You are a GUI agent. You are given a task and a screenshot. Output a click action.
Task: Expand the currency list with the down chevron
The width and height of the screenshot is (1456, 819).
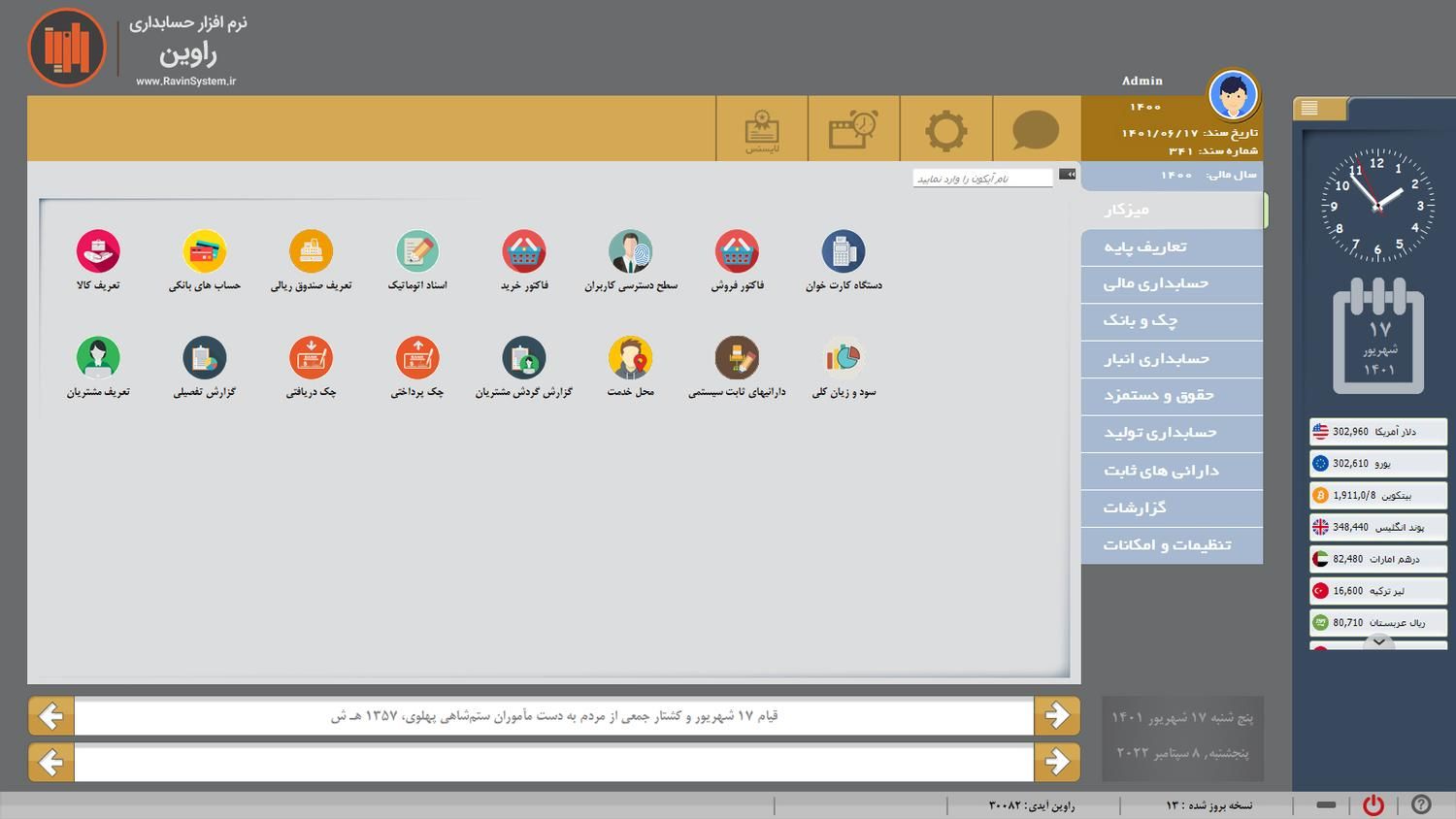coord(1377,641)
